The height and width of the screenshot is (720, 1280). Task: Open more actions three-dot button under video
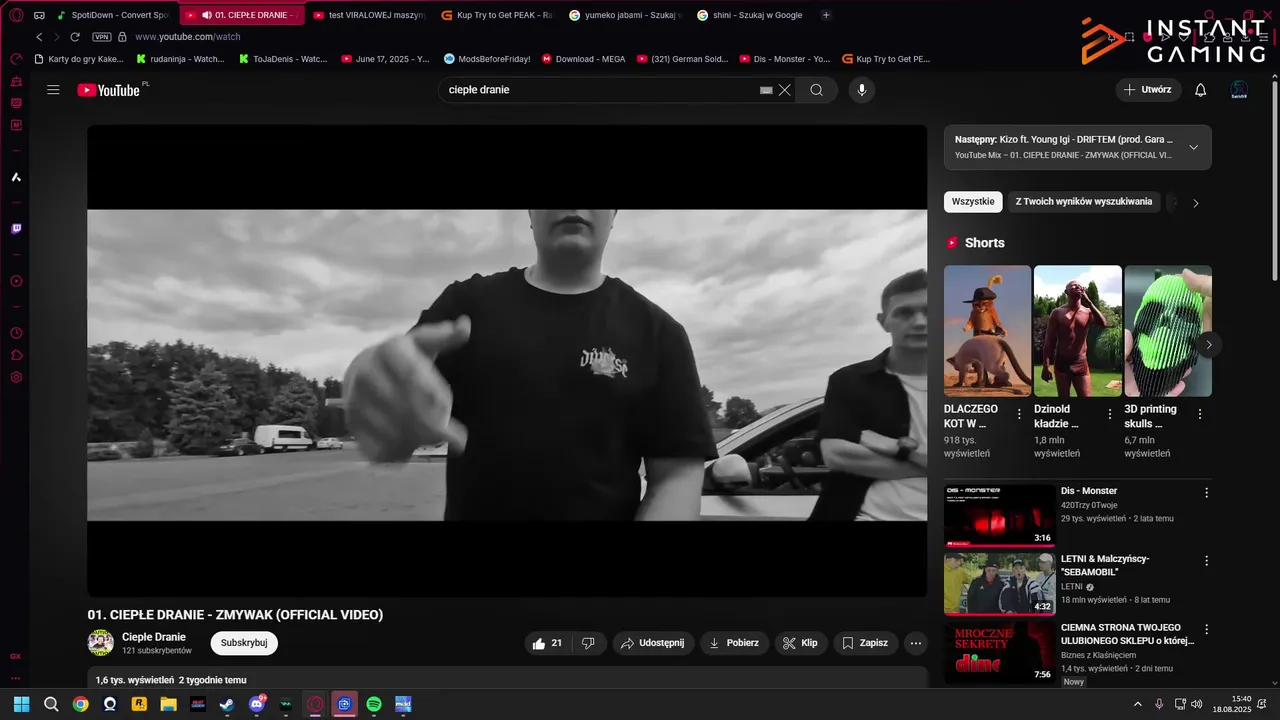[x=915, y=643]
